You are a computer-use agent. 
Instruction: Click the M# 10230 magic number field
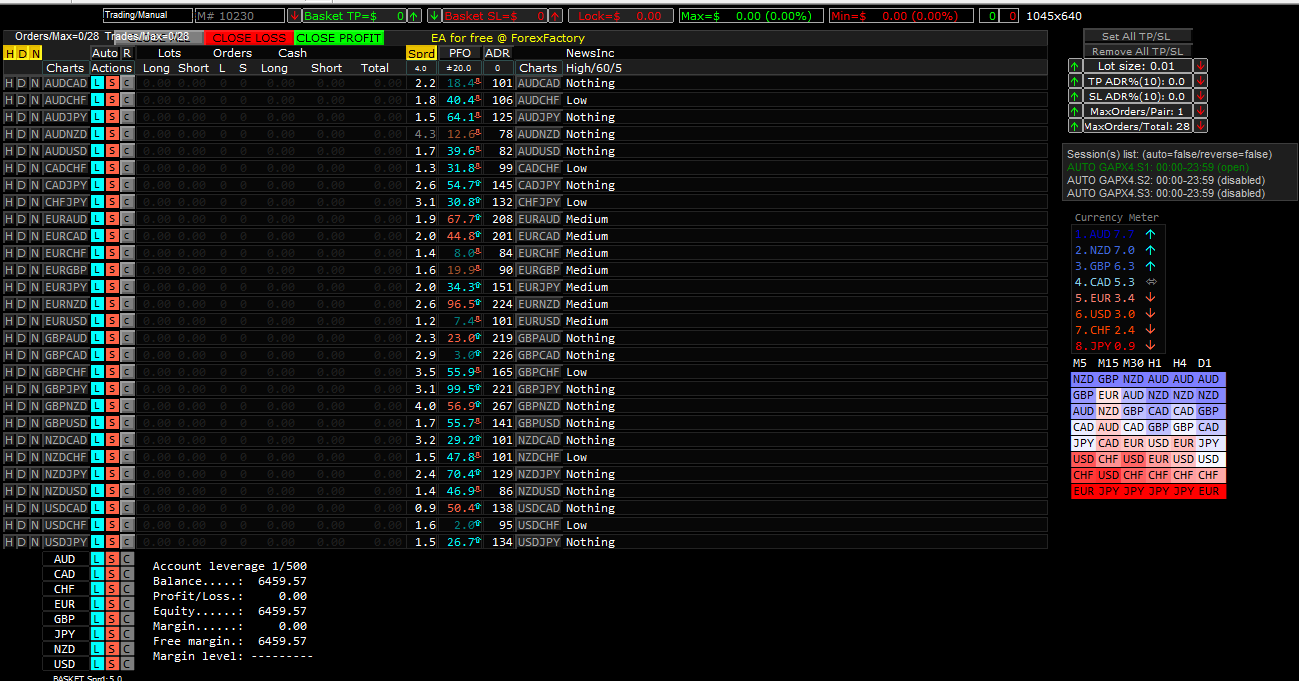(240, 16)
